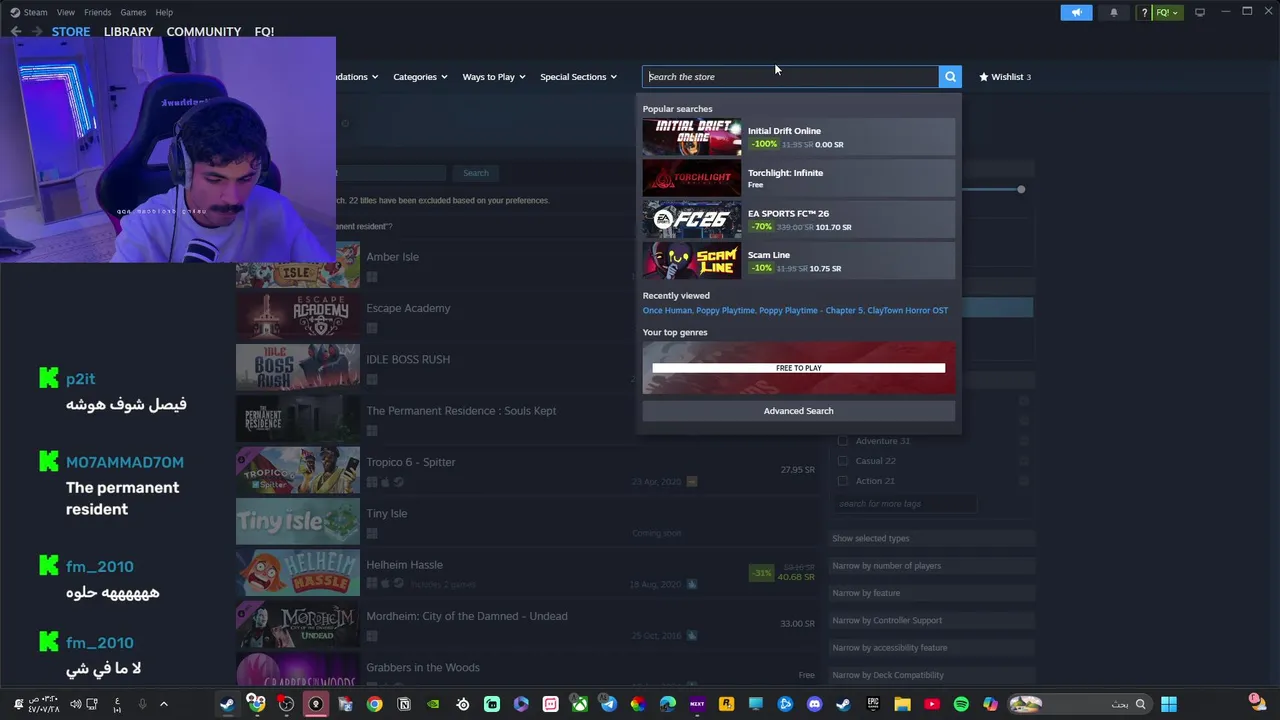Image resolution: width=1280 pixels, height=720 pixels.
Task: Open Spotify from the taskbar
Action: pos(961,704)
